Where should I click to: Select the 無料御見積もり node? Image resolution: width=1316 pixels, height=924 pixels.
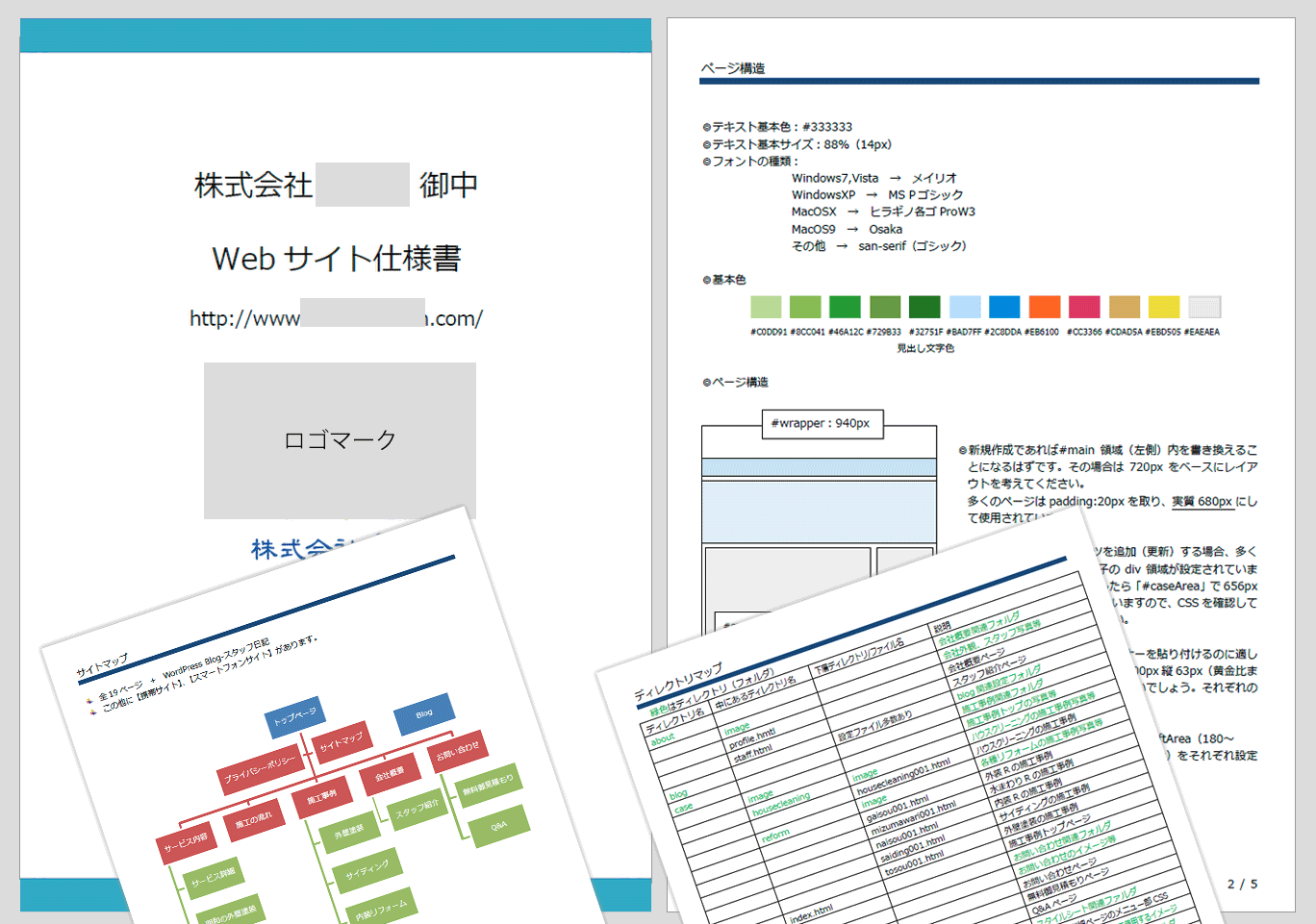489,789
